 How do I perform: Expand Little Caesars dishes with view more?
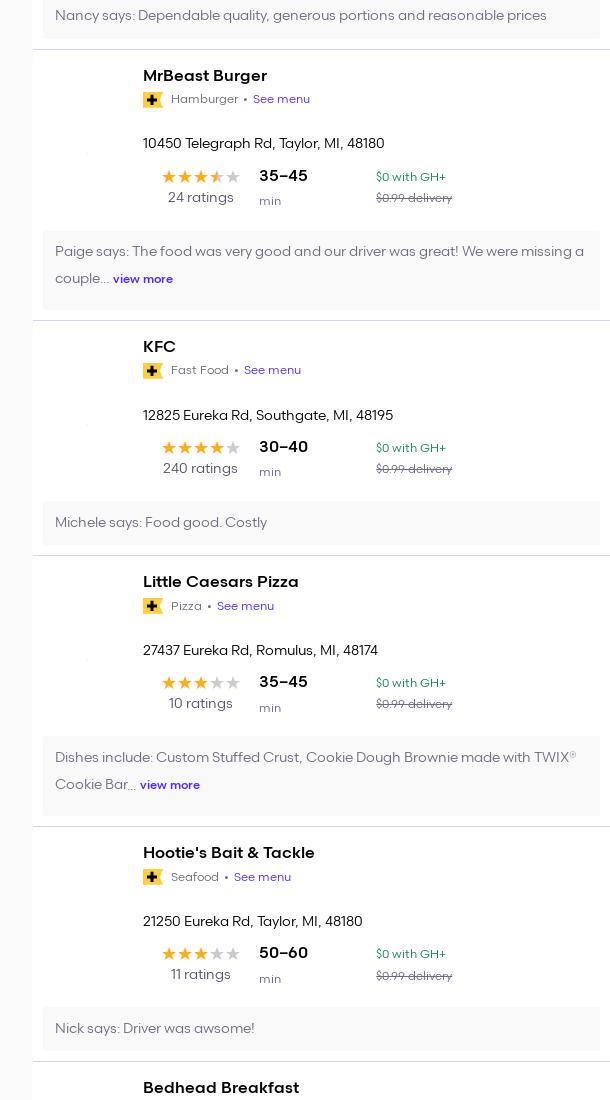[170, 785]
